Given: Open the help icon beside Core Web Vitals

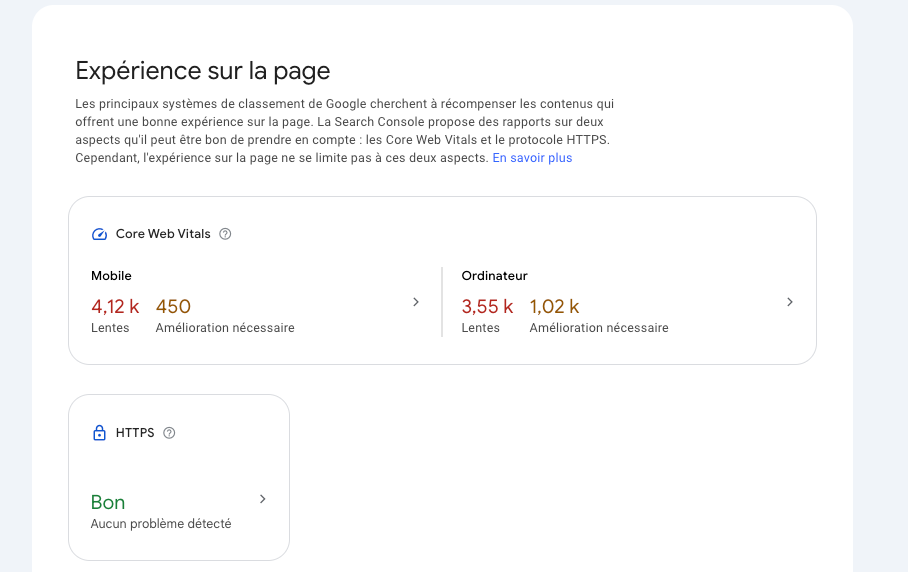Looking at the screenshot, I should click(225, 234).
